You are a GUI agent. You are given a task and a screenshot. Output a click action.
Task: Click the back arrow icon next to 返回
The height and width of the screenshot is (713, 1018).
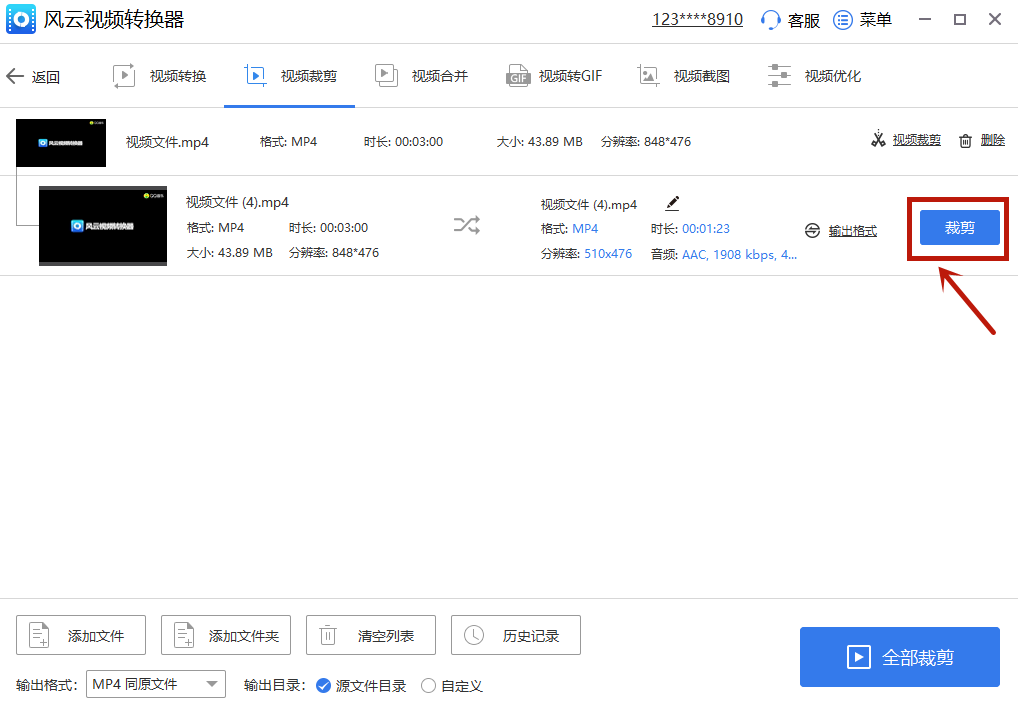pyautogui.click(x=15, y=77)
